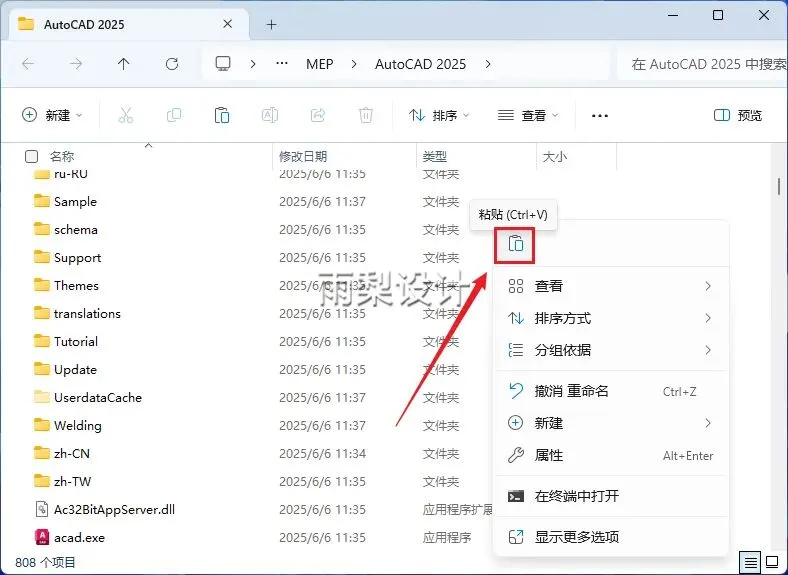Expand the chevron after MEP breadcrumb

point(354,64)
